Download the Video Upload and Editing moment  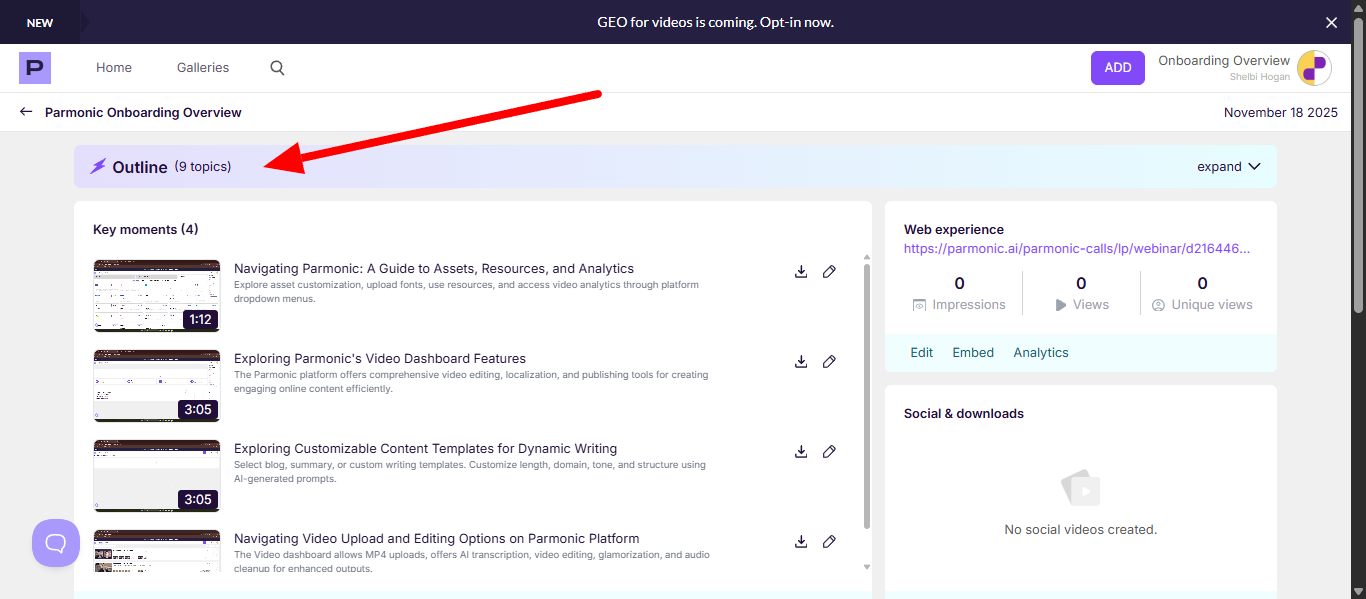tap(801, 541)
